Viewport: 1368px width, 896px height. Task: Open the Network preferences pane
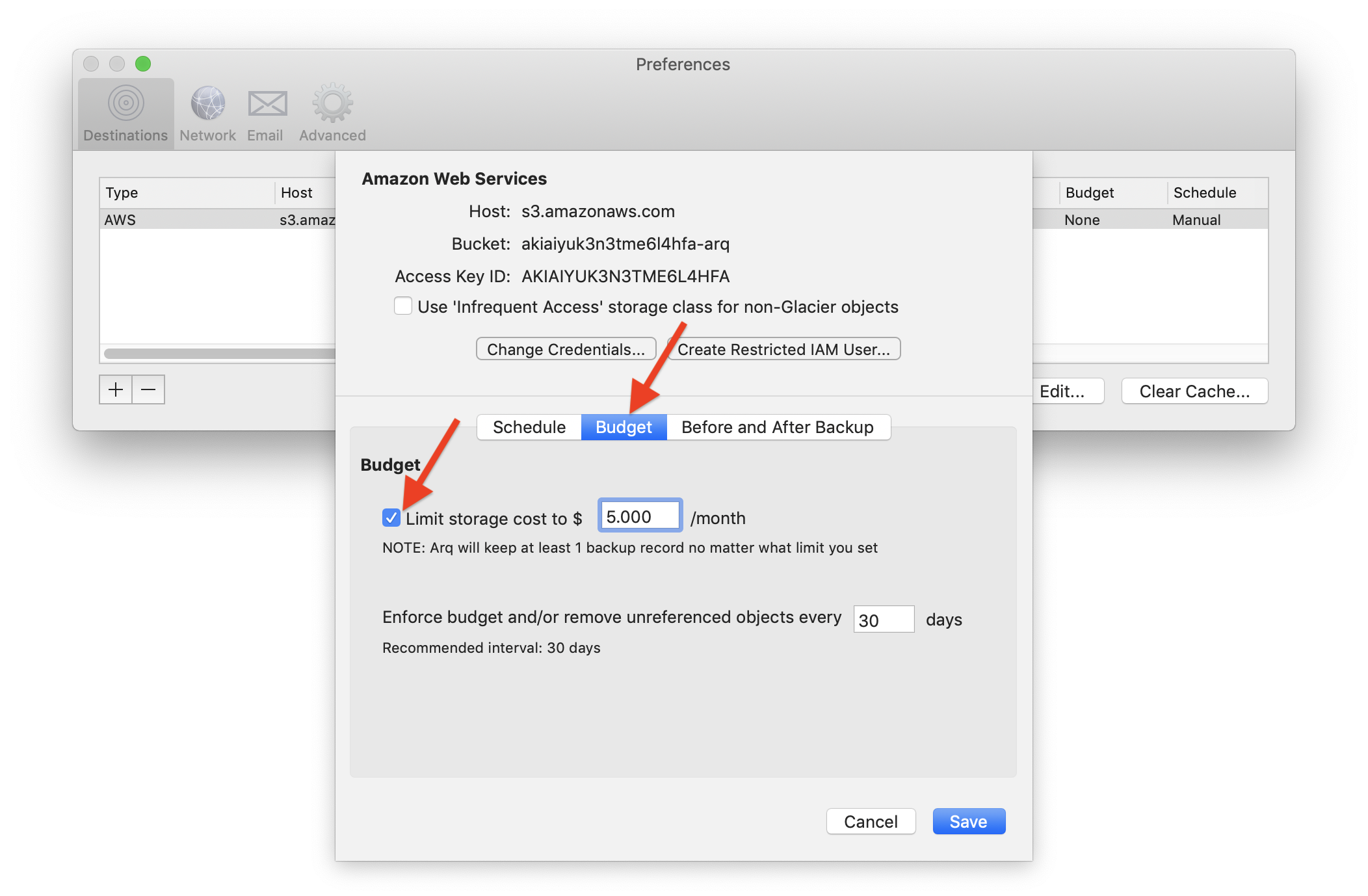click(207, 114)
